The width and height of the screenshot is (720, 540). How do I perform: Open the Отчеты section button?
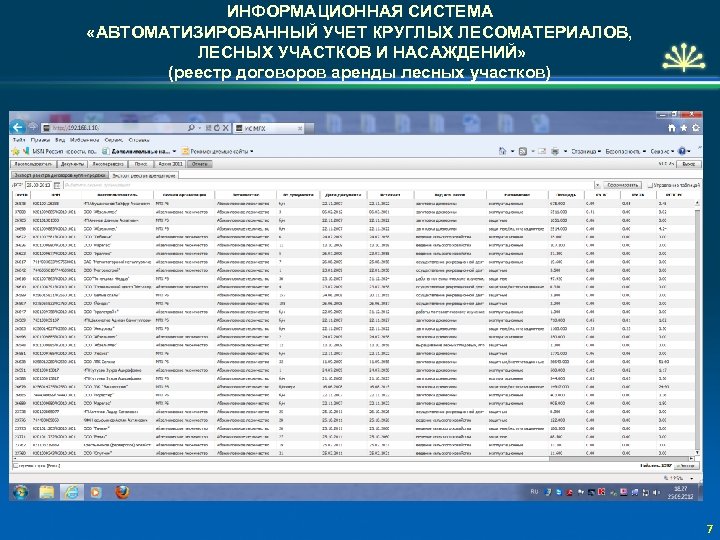(x=200, y=164)
